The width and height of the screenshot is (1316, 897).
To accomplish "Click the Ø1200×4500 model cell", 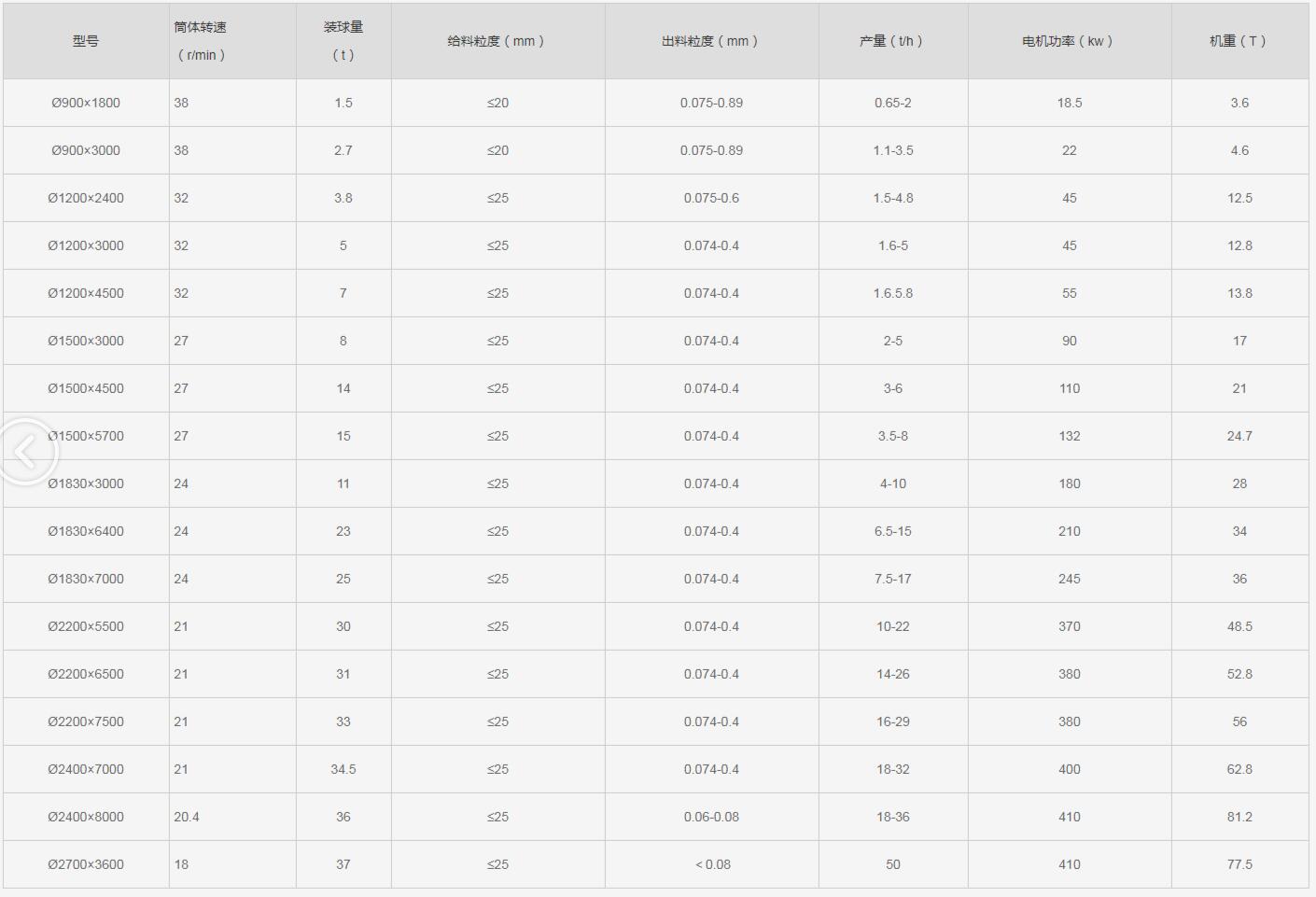I will 86,293.
